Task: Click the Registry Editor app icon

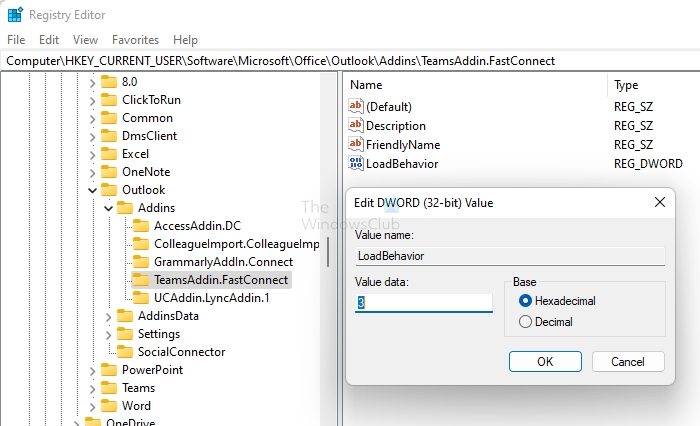Action: click(x=14, y=15)
